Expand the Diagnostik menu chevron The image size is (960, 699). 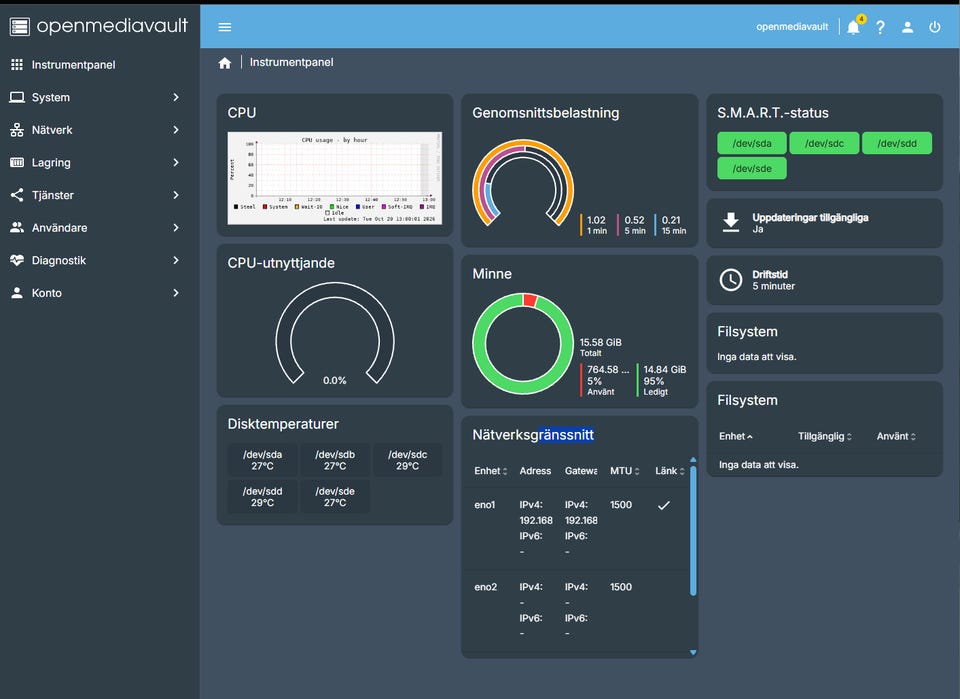[x=176, y=260]
